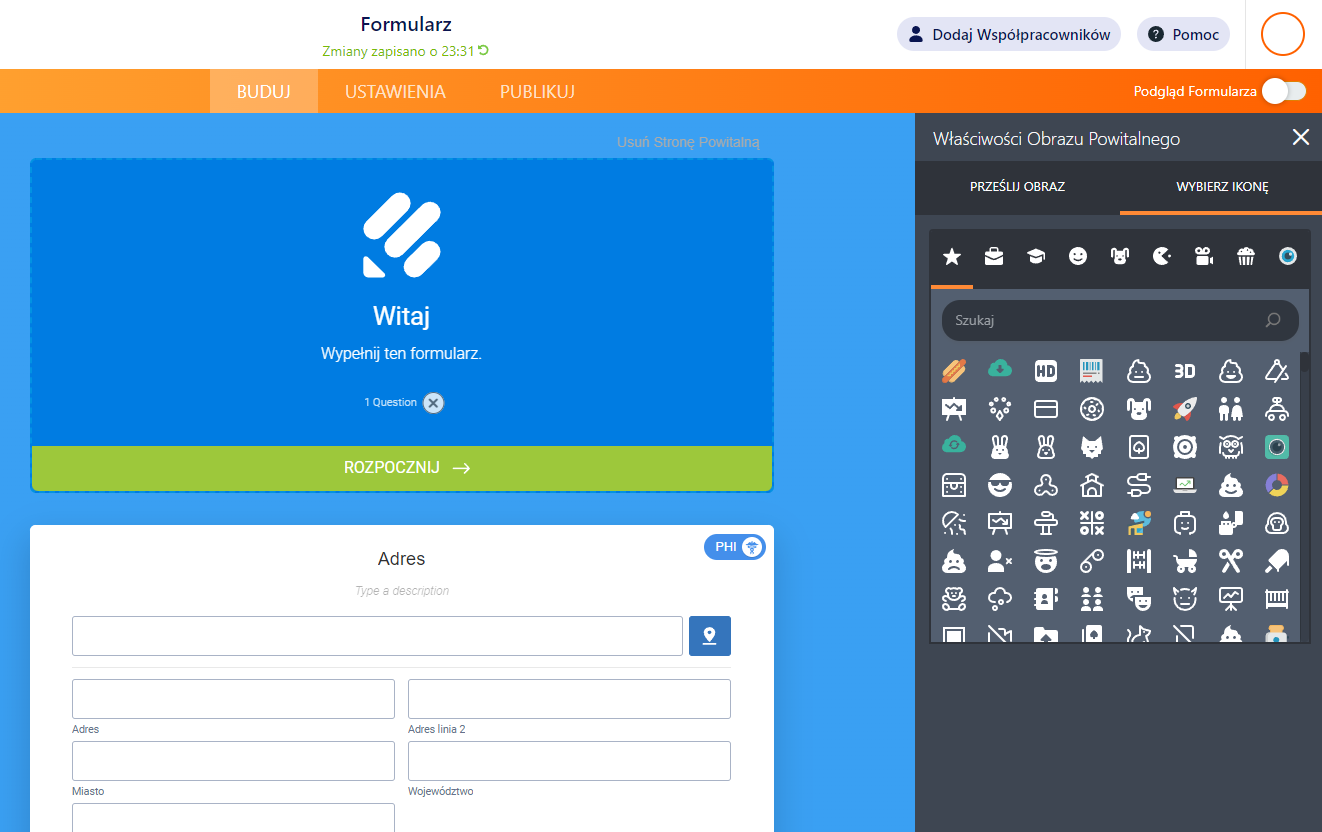Click the search magnifier icon
Screen dimensions: 1322x832
(x=1273, y=320)
